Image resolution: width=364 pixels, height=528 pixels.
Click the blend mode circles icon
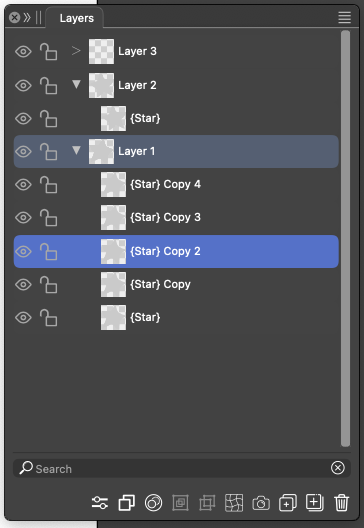(x=153, y=503)
